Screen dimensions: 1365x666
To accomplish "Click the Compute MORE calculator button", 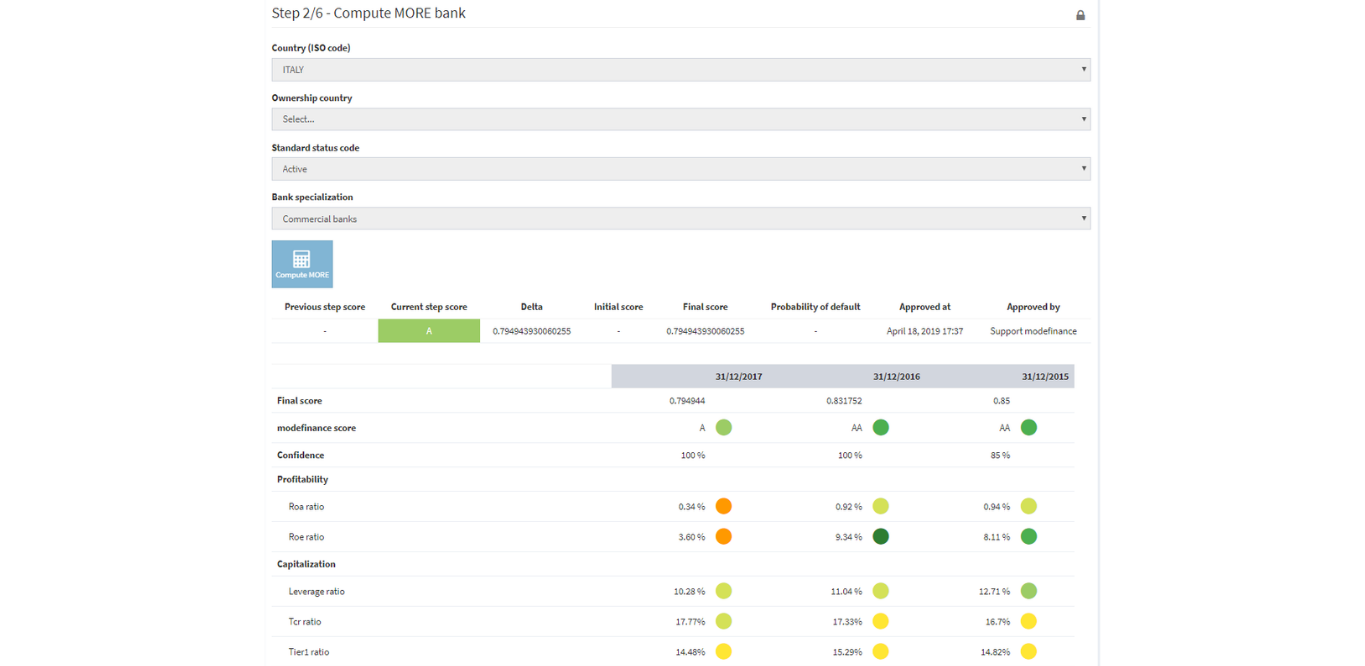I will point(302,264).
